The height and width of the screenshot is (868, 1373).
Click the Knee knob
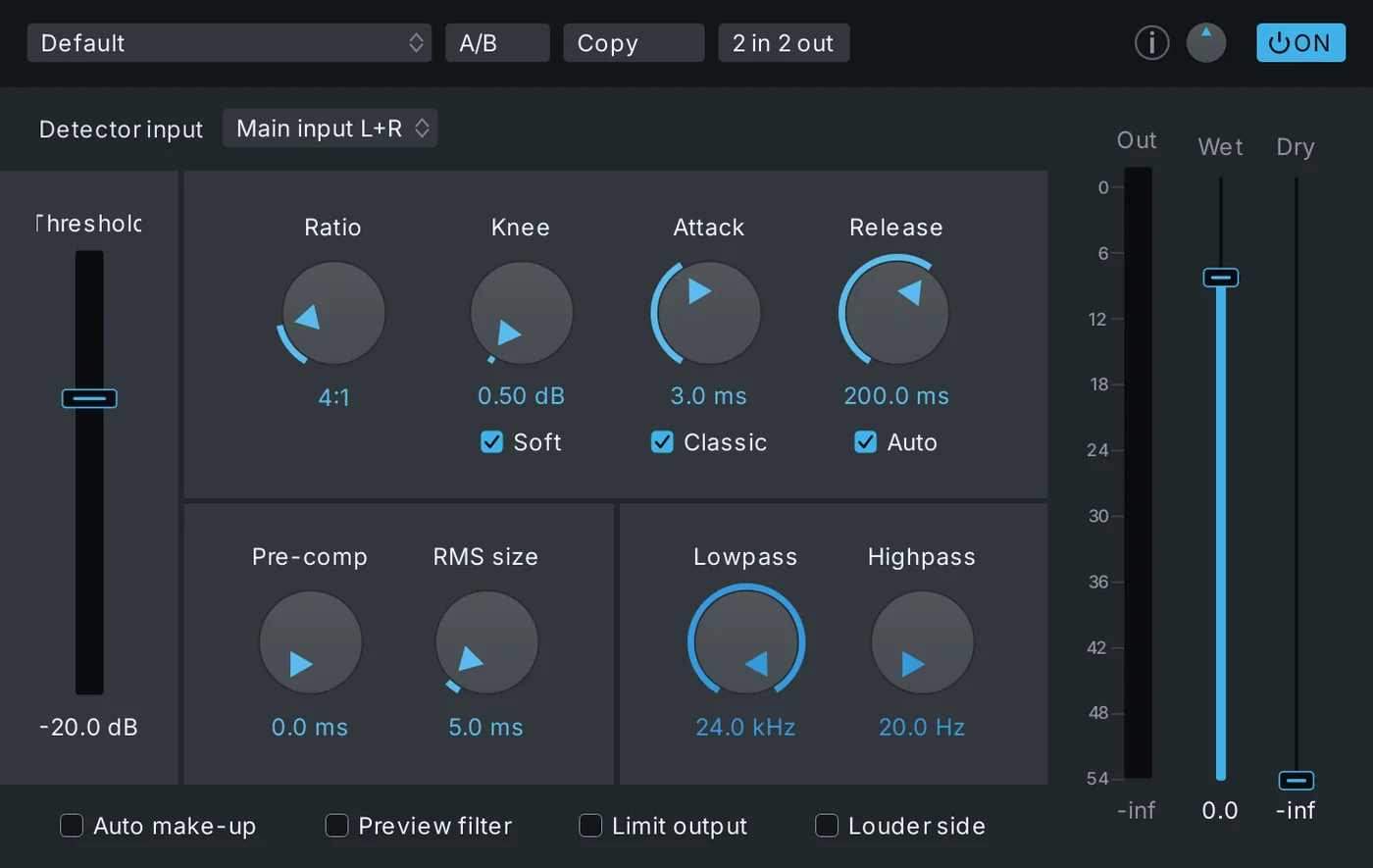pos(521,314)
